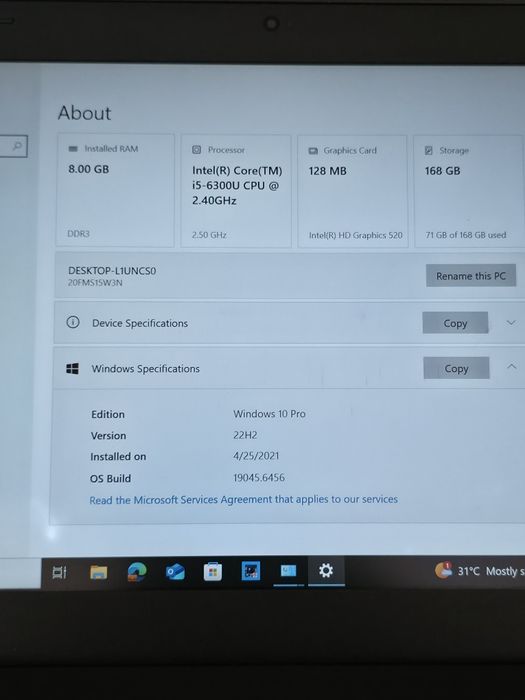Click the Version label
This screenshot has width=525, height=700.
(108, 436)
